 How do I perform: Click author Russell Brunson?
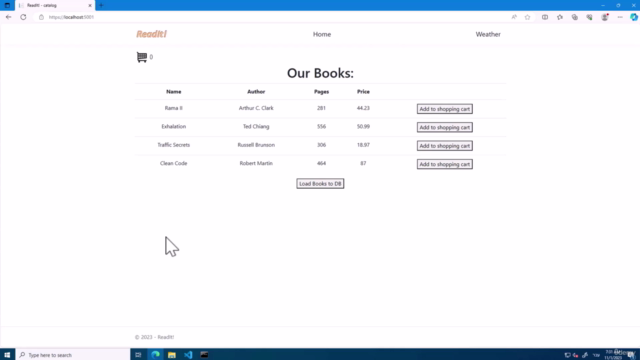[x=256, y=145]
